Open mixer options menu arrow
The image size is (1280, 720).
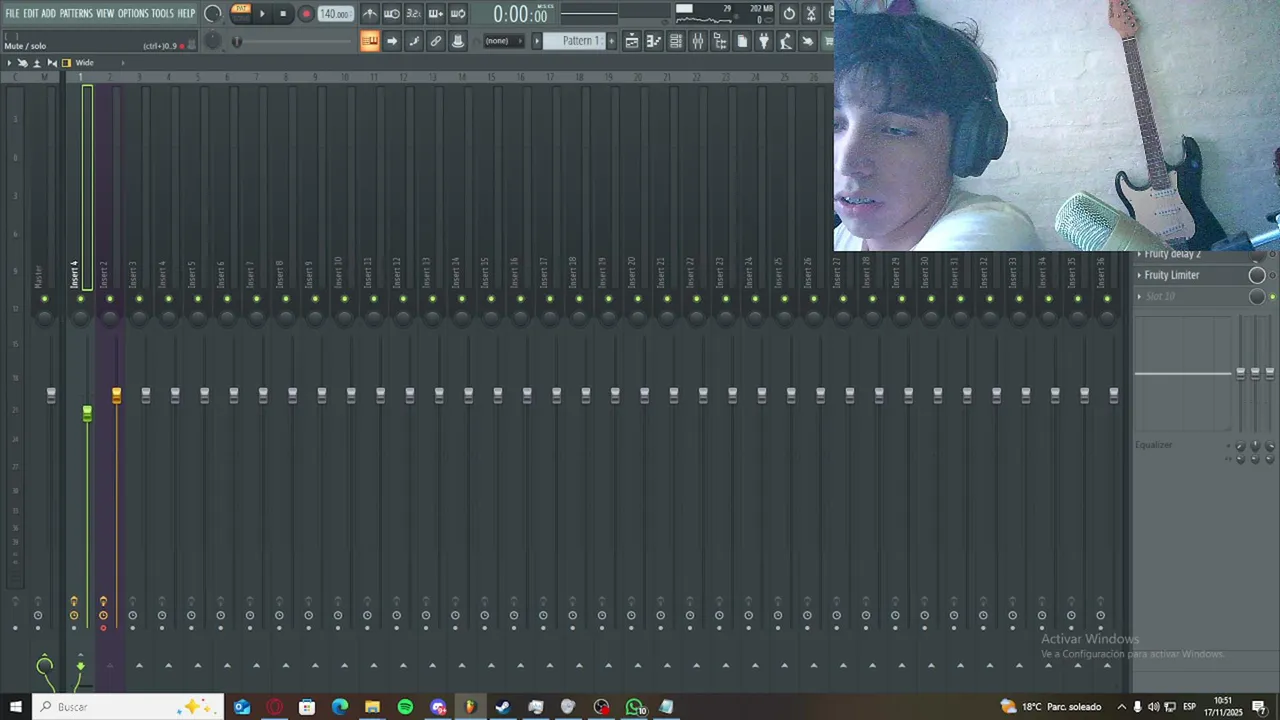(x=9, y=63)
